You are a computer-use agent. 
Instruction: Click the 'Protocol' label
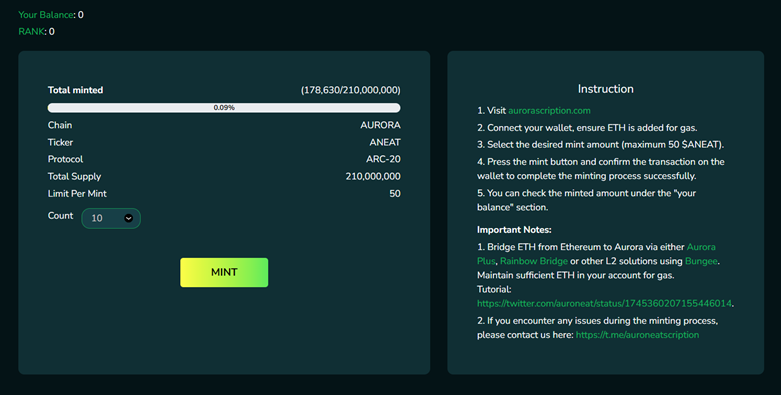click(x=65, y=159)
